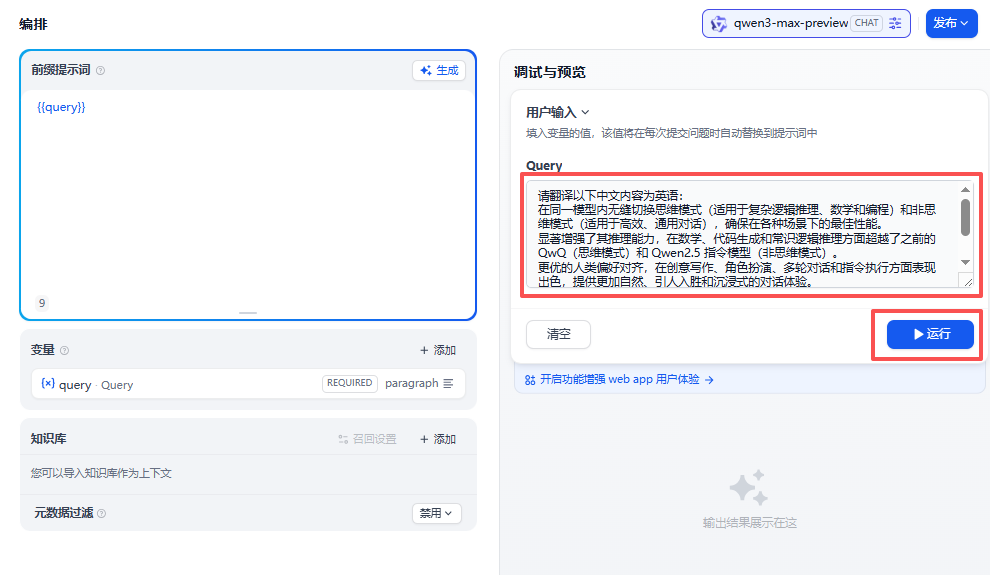Screen dimensions: 990x575
Task: Click the CHAT mode badge
Action: point(866,23)
